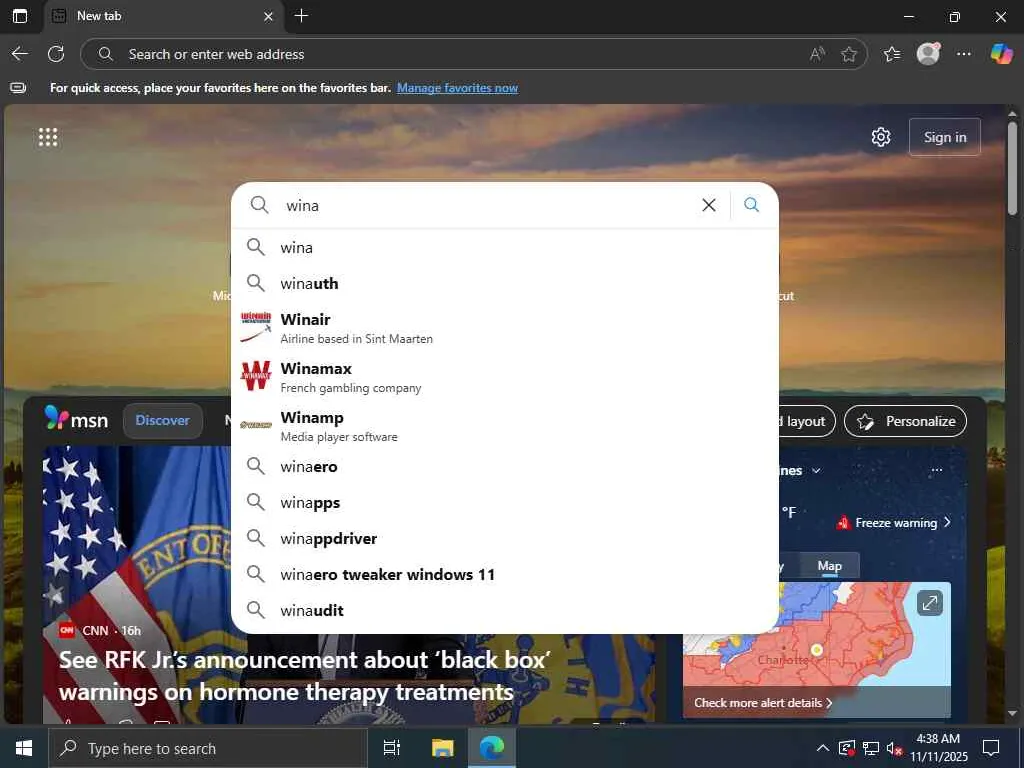Viewport: 1024px width, 768px height.
Task: Switch to the Discover tab
Action: 163,421
